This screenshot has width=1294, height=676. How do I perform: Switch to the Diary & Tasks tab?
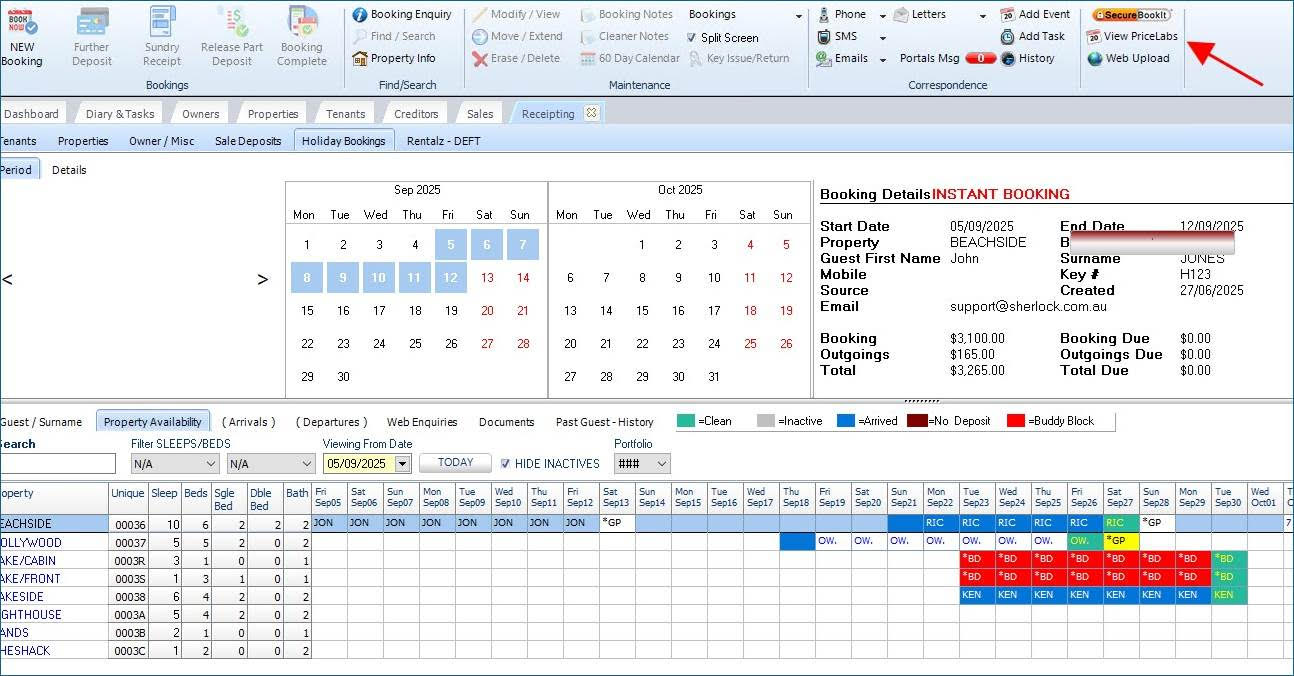tap(120, 114)
